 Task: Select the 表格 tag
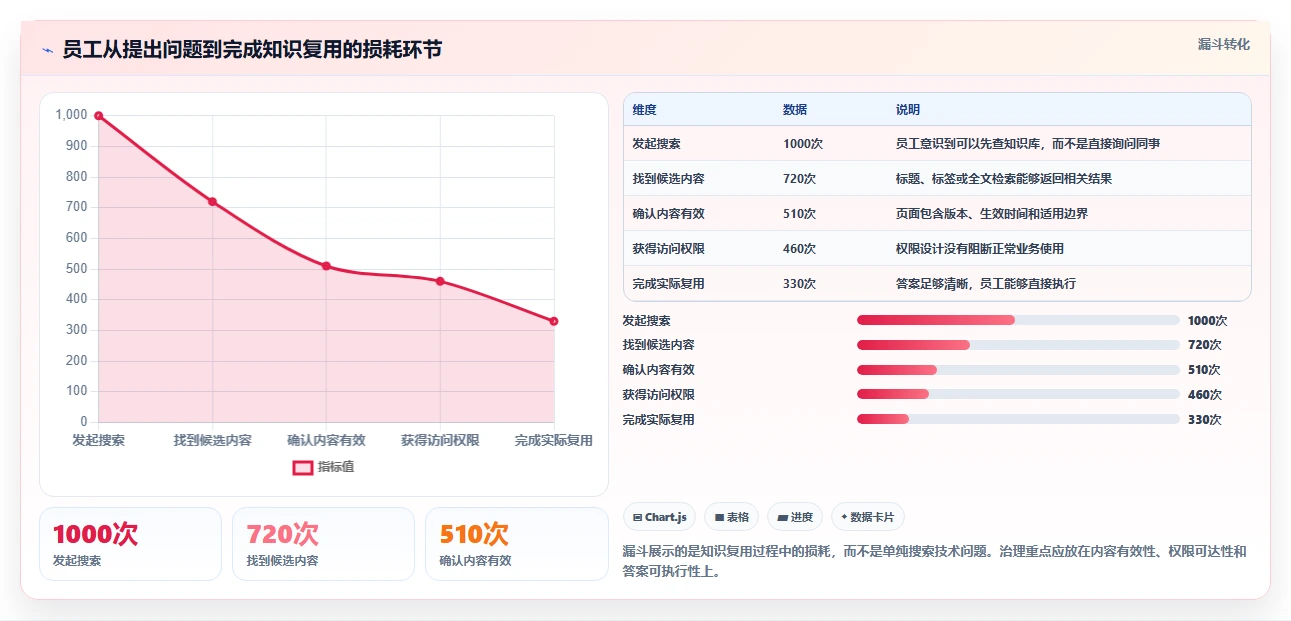731,517
